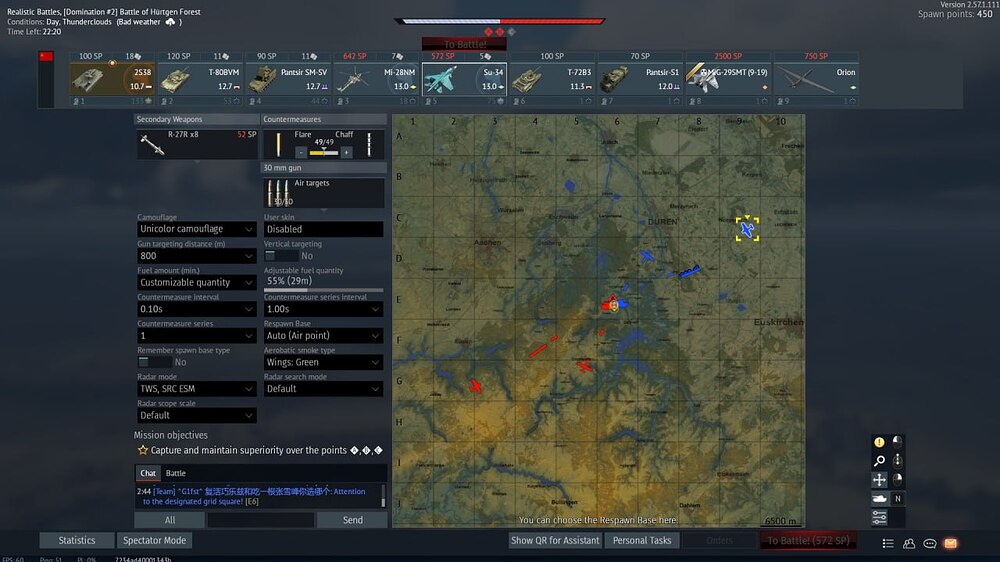Switch to the Battle log tab
Image resolution: width=1000 pixels, height=562 pixels.
(176, 473)
